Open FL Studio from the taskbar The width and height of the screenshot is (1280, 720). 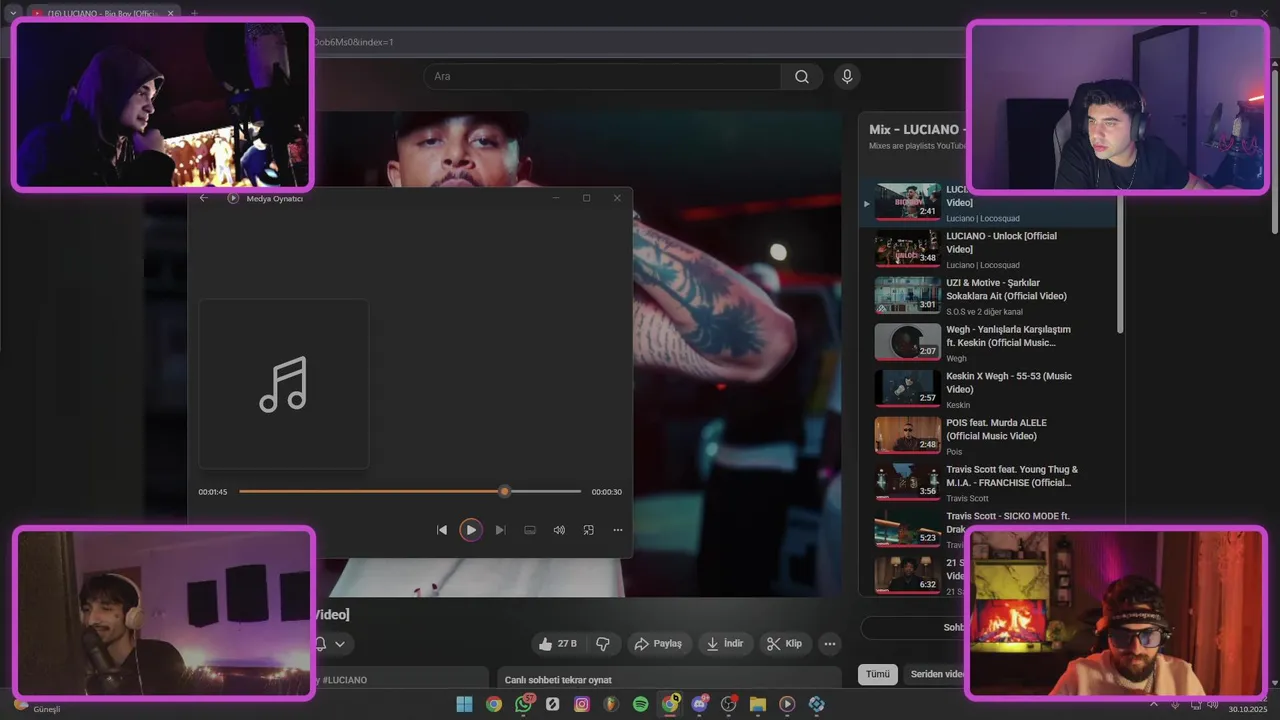click(x=611, y=704)
